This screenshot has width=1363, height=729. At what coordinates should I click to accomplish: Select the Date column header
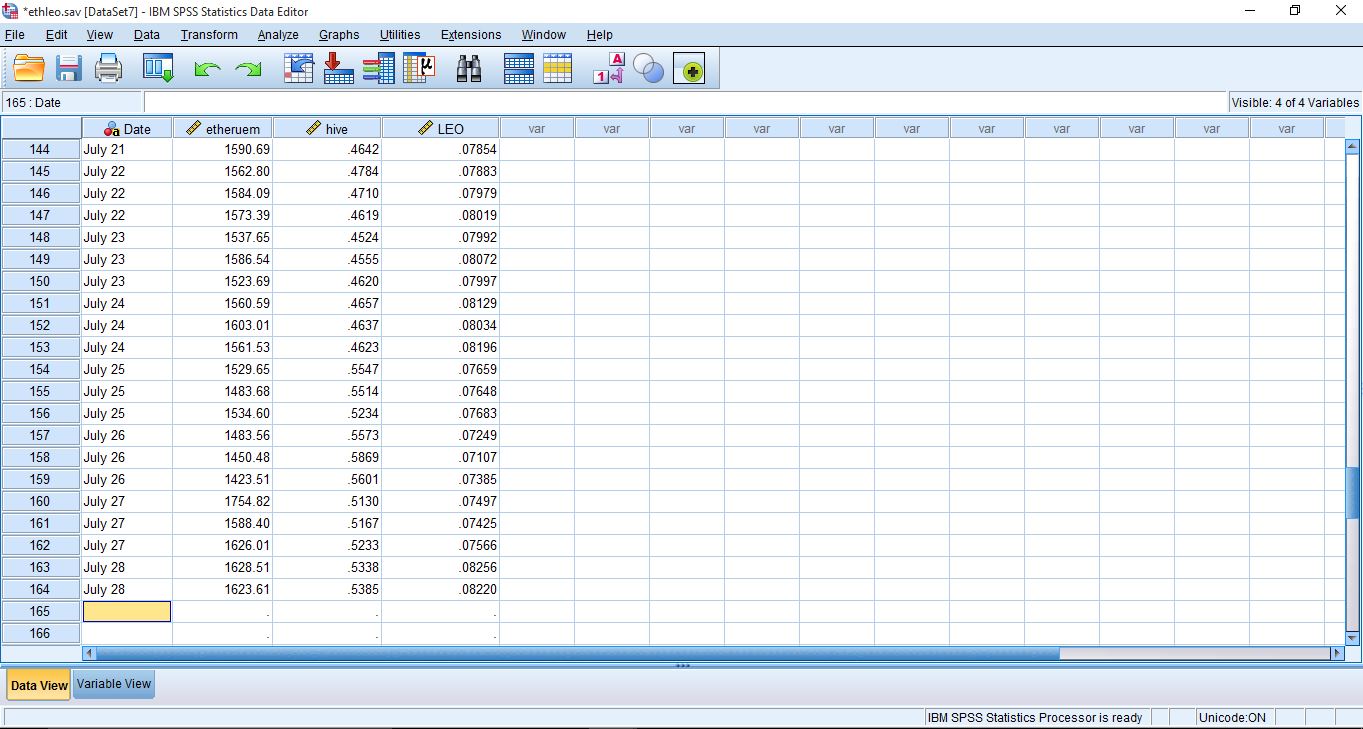click(127, 128)
